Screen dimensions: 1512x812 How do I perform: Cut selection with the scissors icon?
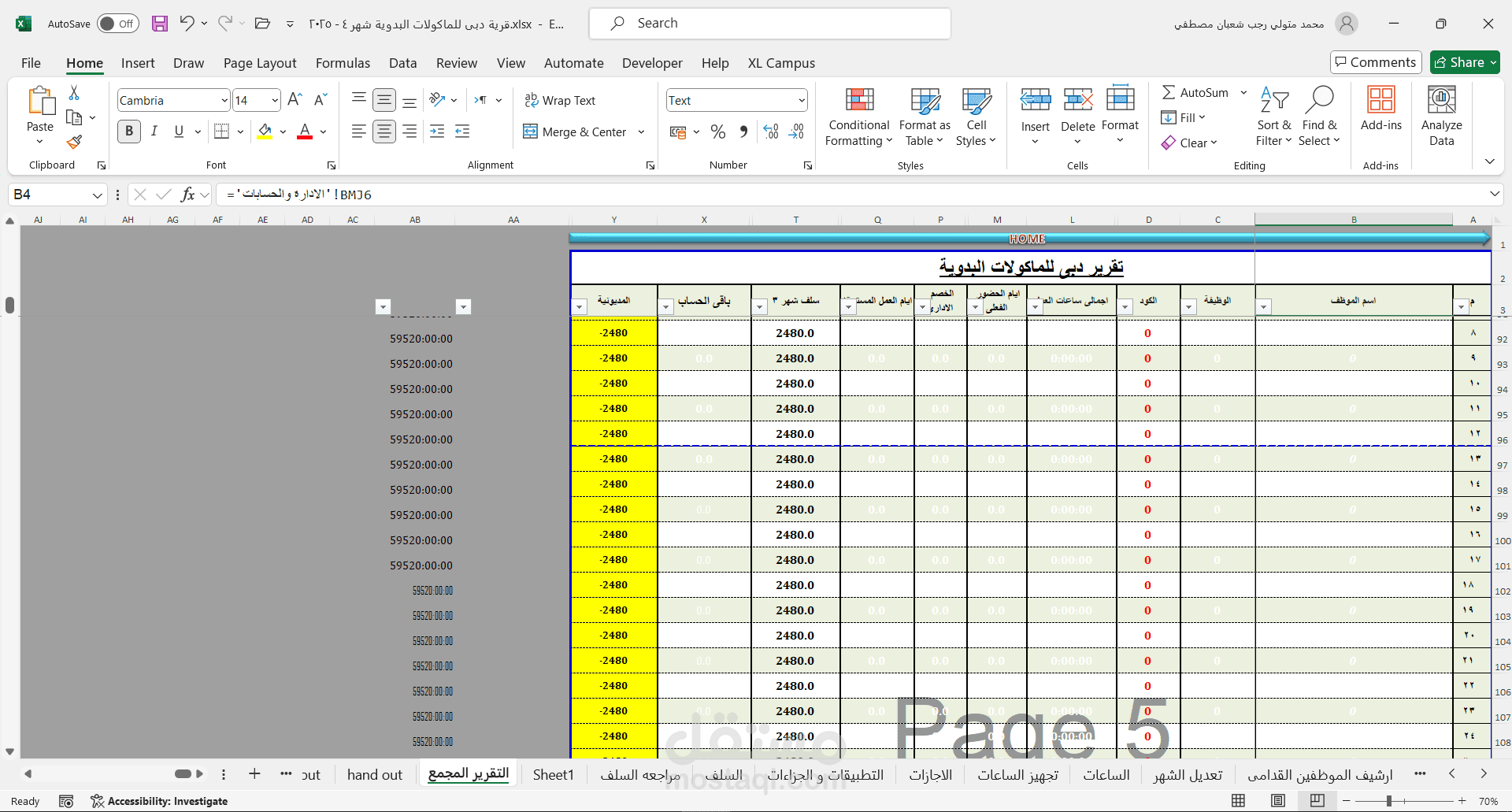coord(74,93)
